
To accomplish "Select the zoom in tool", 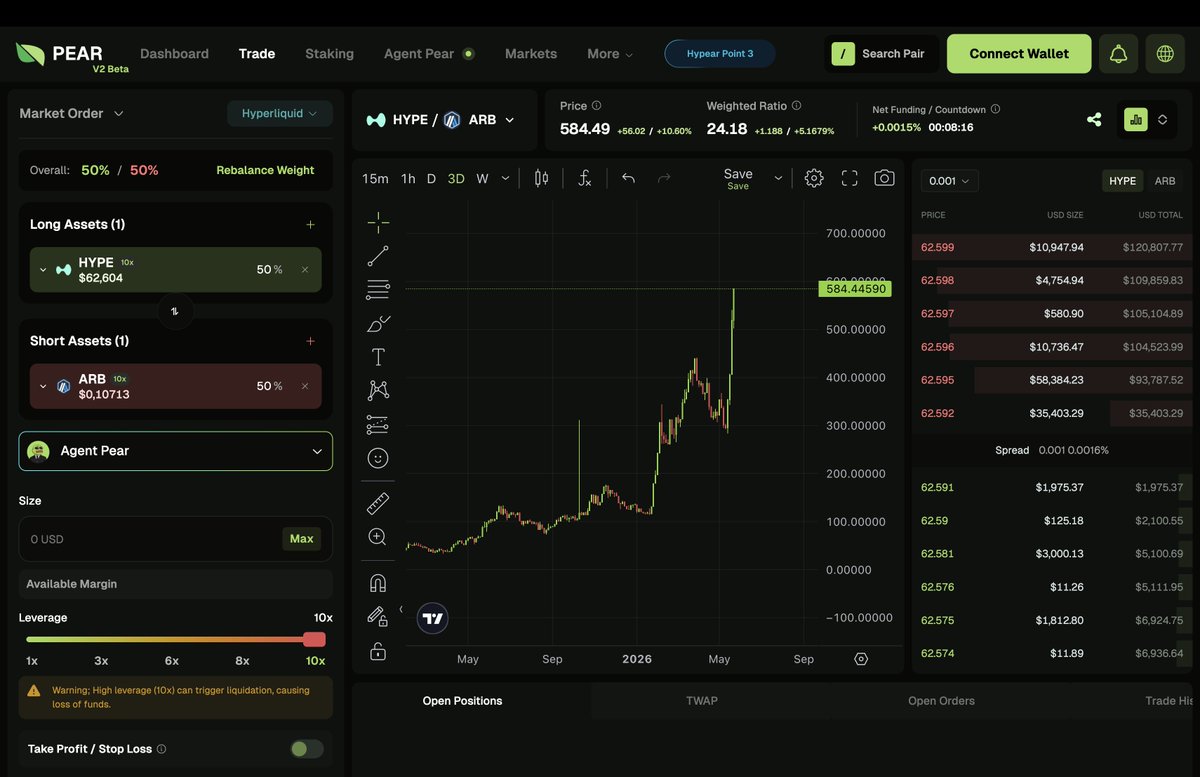I will (x=378, y=537).
